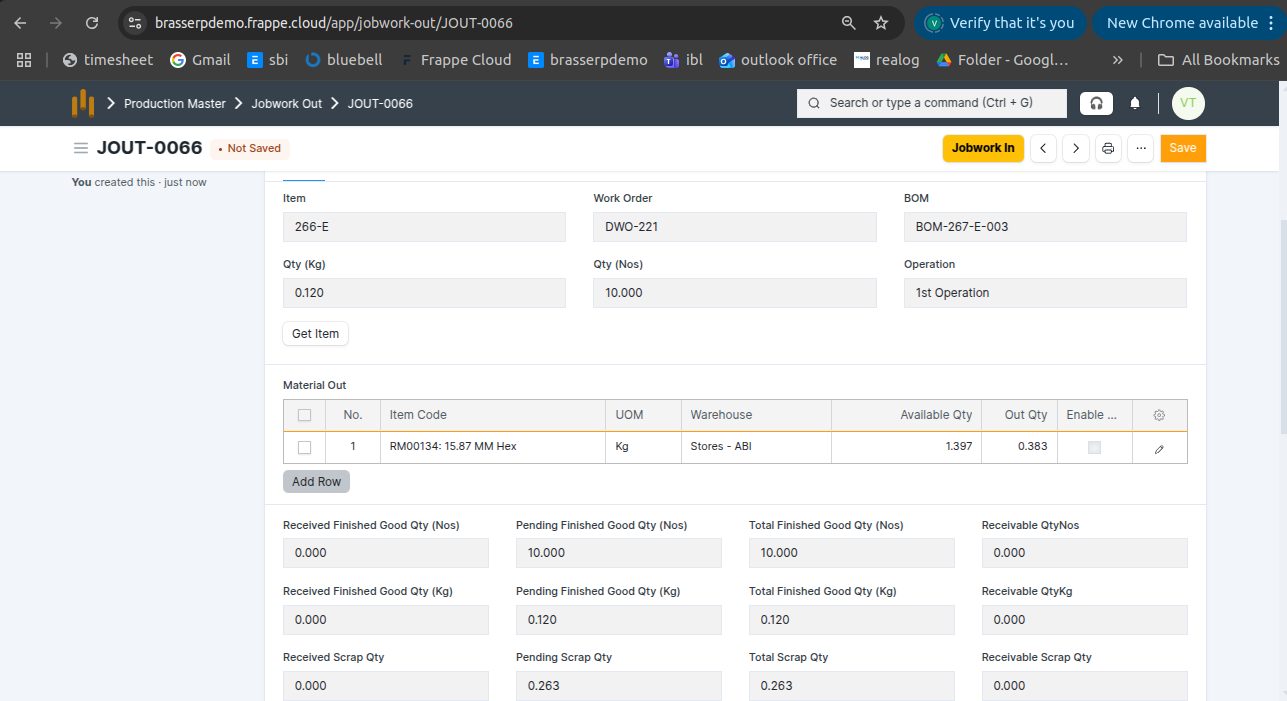Image resolution: width=1287 pixels, height=701 pixels.
Task: Toggle the Enable checkbox in row 1
Action: pyautogui.click(x=1094, y=447)
